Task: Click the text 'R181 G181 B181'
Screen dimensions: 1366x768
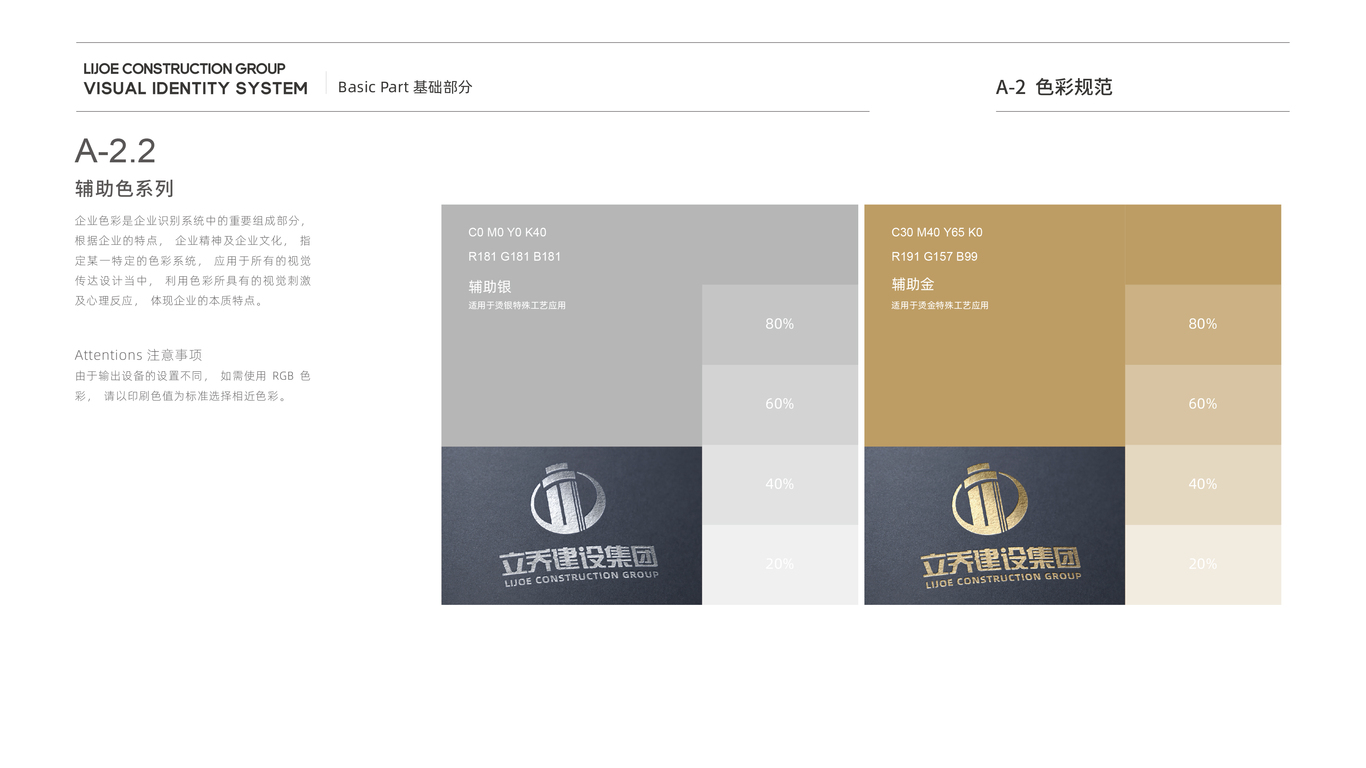Action: (x=514, y=256)
